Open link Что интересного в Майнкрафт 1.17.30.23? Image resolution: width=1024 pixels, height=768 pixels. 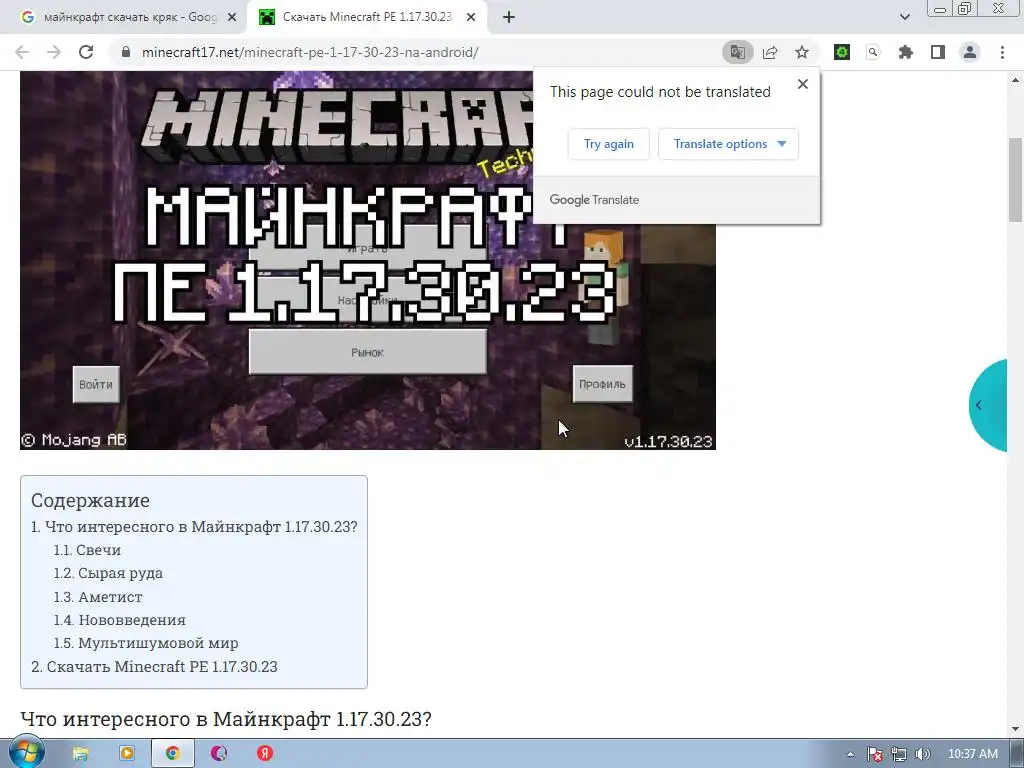[x=195, y=526]
